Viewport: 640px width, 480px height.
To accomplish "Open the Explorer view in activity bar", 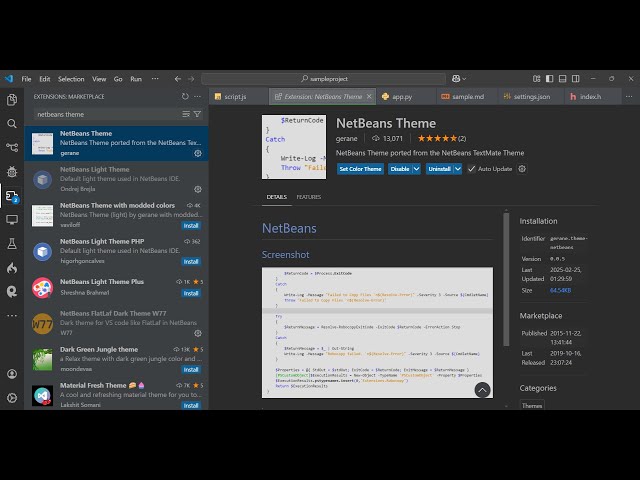I will [12, 100].
